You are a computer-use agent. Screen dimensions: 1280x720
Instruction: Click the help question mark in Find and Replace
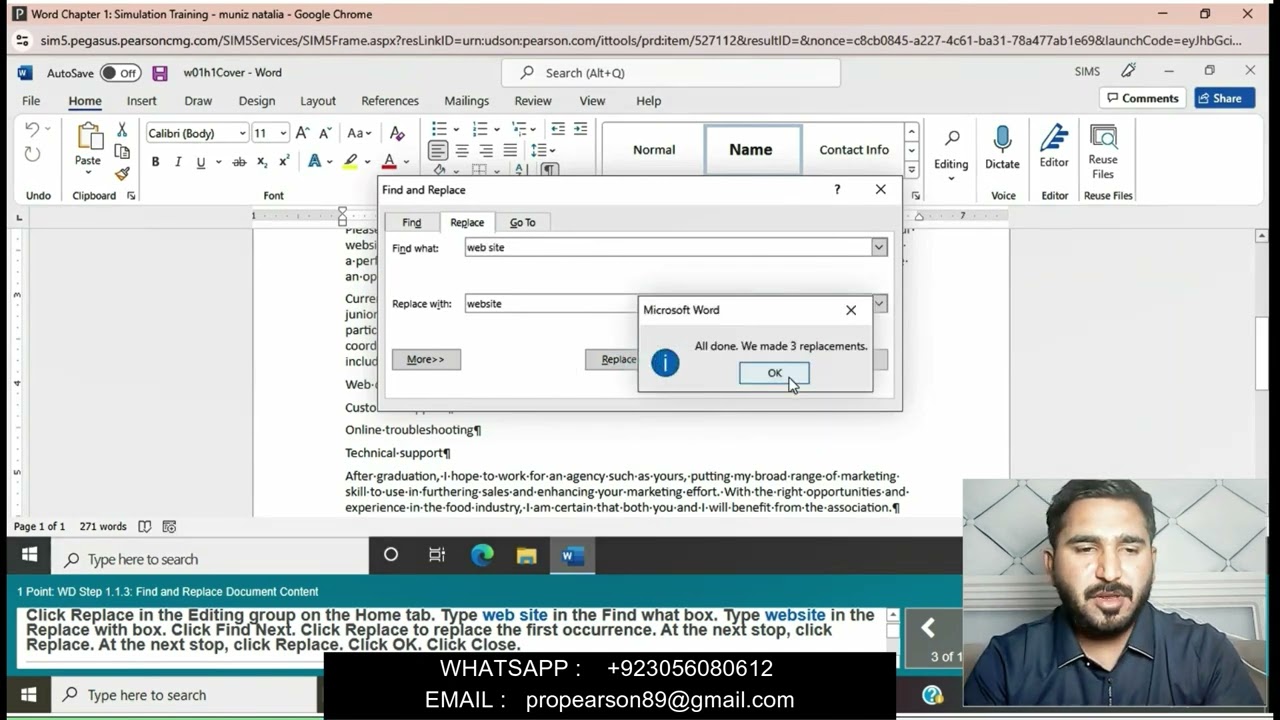pyautogui.click(x=837, y=189)
